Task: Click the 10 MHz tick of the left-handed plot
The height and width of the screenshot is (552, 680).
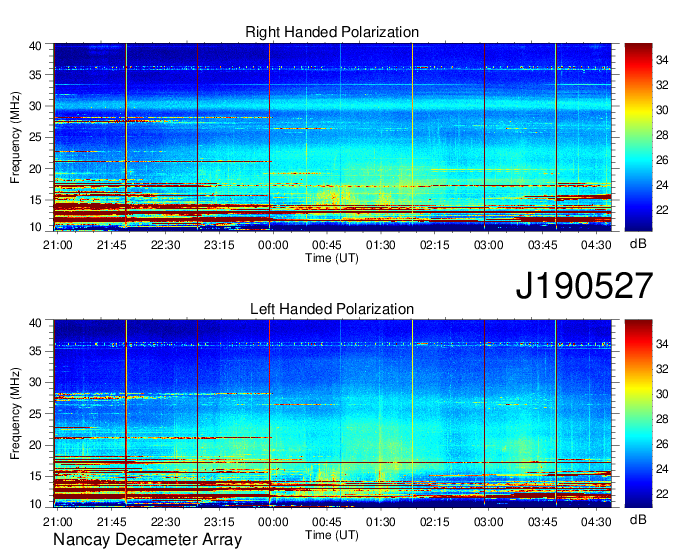Action: [35, 504]
